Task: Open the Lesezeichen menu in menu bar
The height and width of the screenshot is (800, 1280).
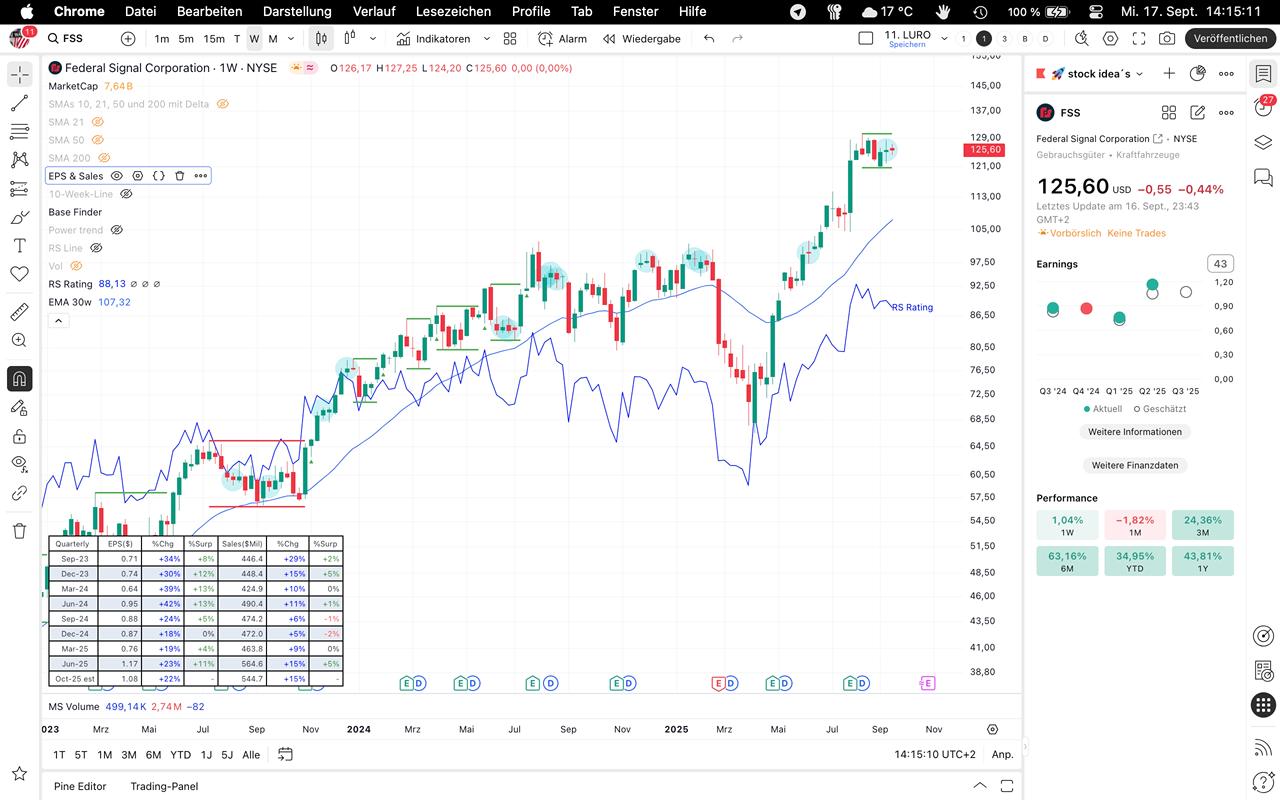Action: click(453, 11)
